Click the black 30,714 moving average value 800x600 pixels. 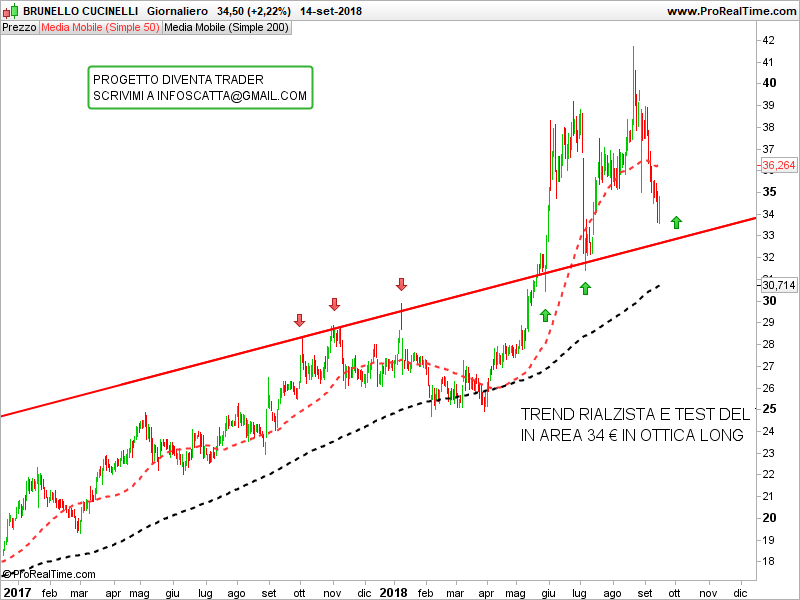click(x=779, y=285)
